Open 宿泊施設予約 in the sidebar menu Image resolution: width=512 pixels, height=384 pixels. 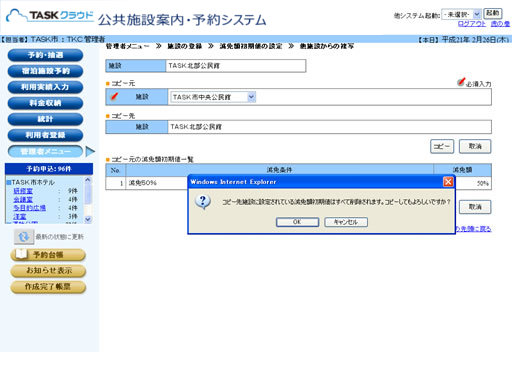tap(45, 71)
